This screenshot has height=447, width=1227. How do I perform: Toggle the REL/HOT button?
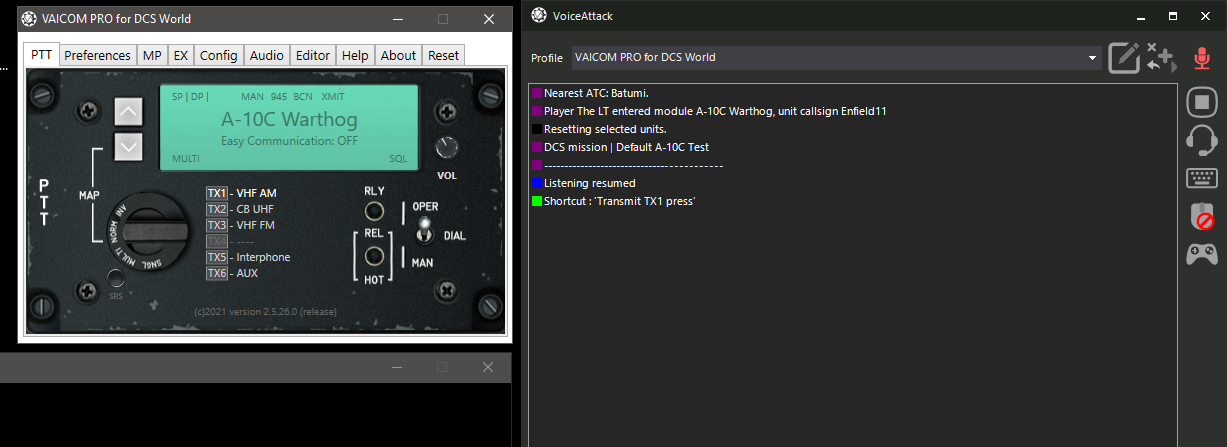[x=375, y=256]
